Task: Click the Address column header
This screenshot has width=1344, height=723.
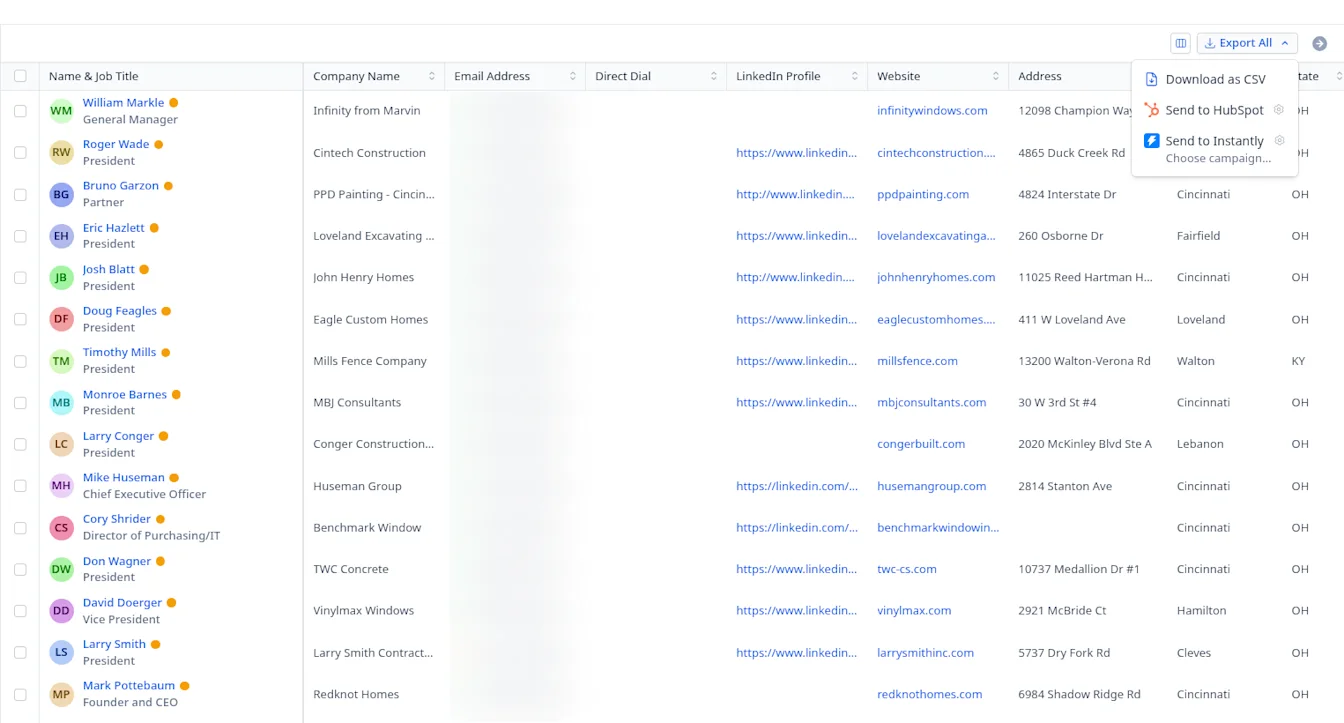Action: pos(1040,76)
